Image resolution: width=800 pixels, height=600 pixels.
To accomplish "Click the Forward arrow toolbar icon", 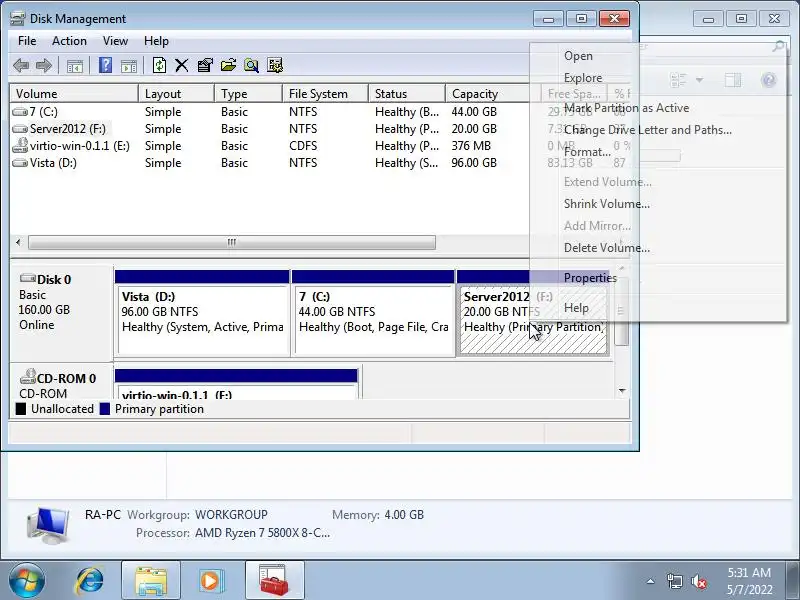I will [44, 65].
